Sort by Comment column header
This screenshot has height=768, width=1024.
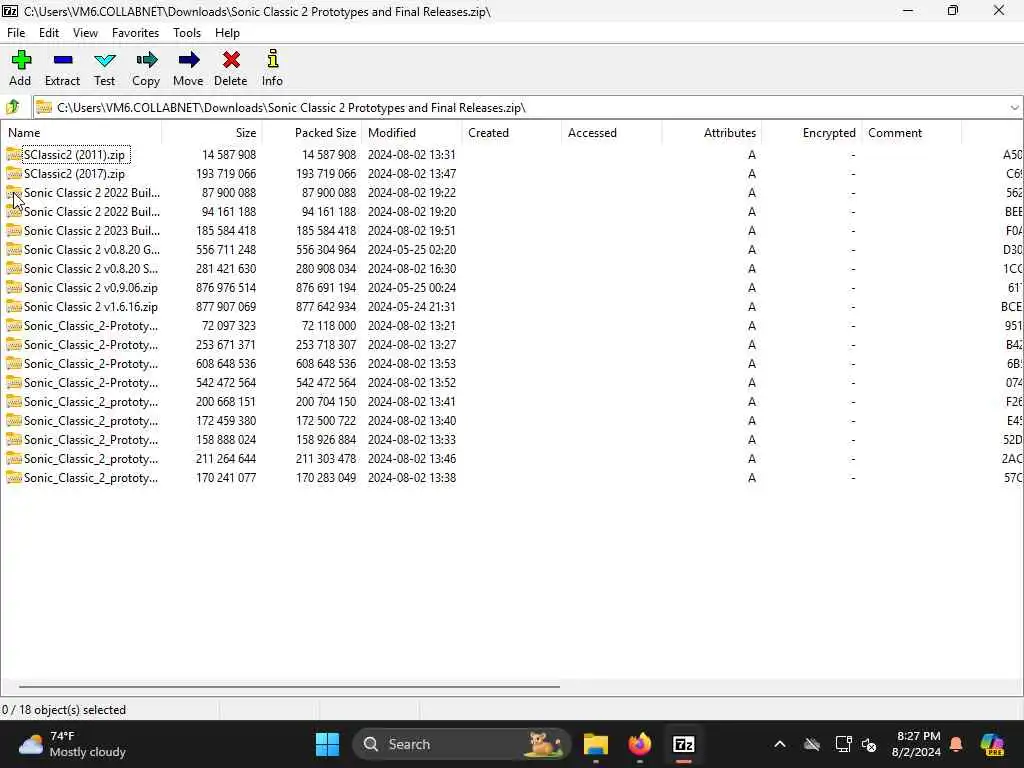[912, 133]
